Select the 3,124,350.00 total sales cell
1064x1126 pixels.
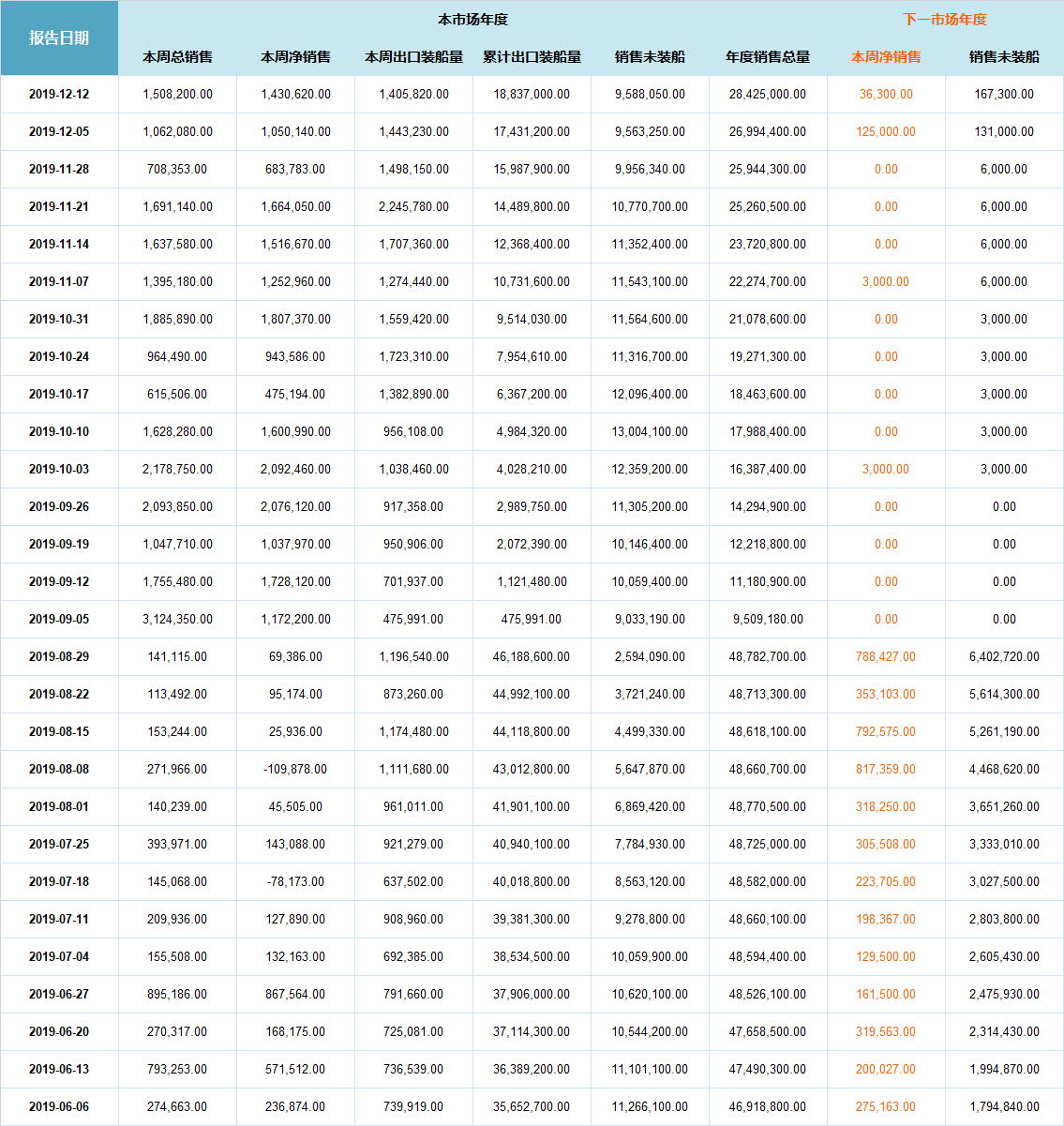(177, 619)
